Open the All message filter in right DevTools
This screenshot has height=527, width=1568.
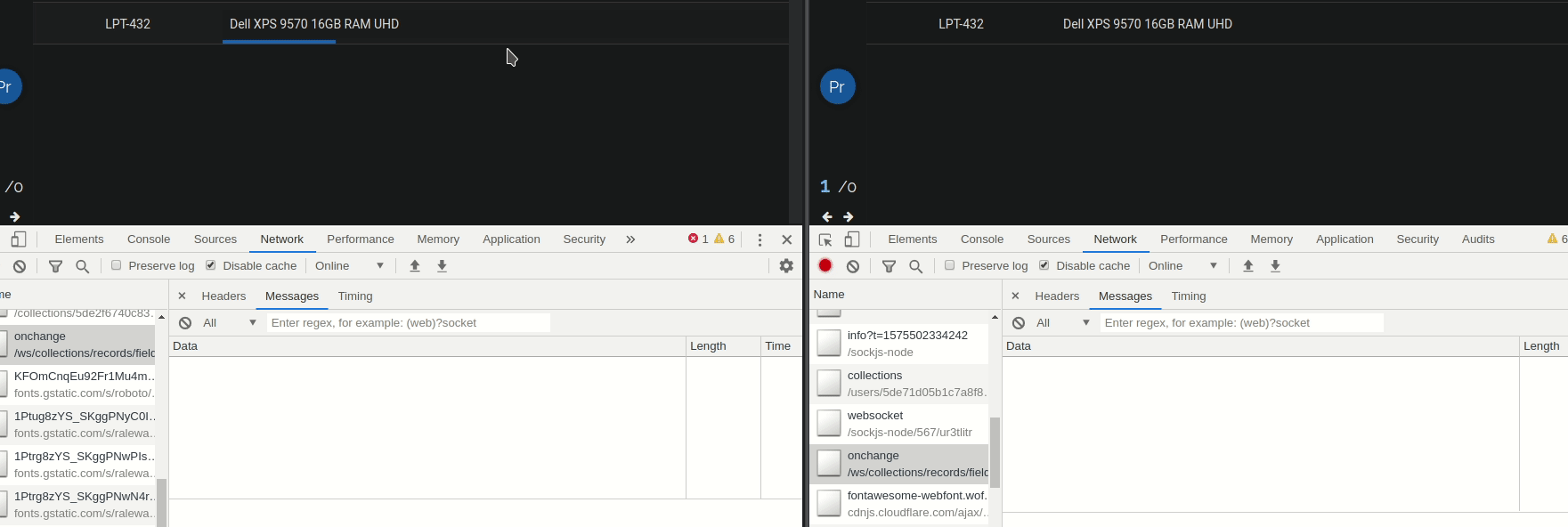click(x=1062, y=322)
